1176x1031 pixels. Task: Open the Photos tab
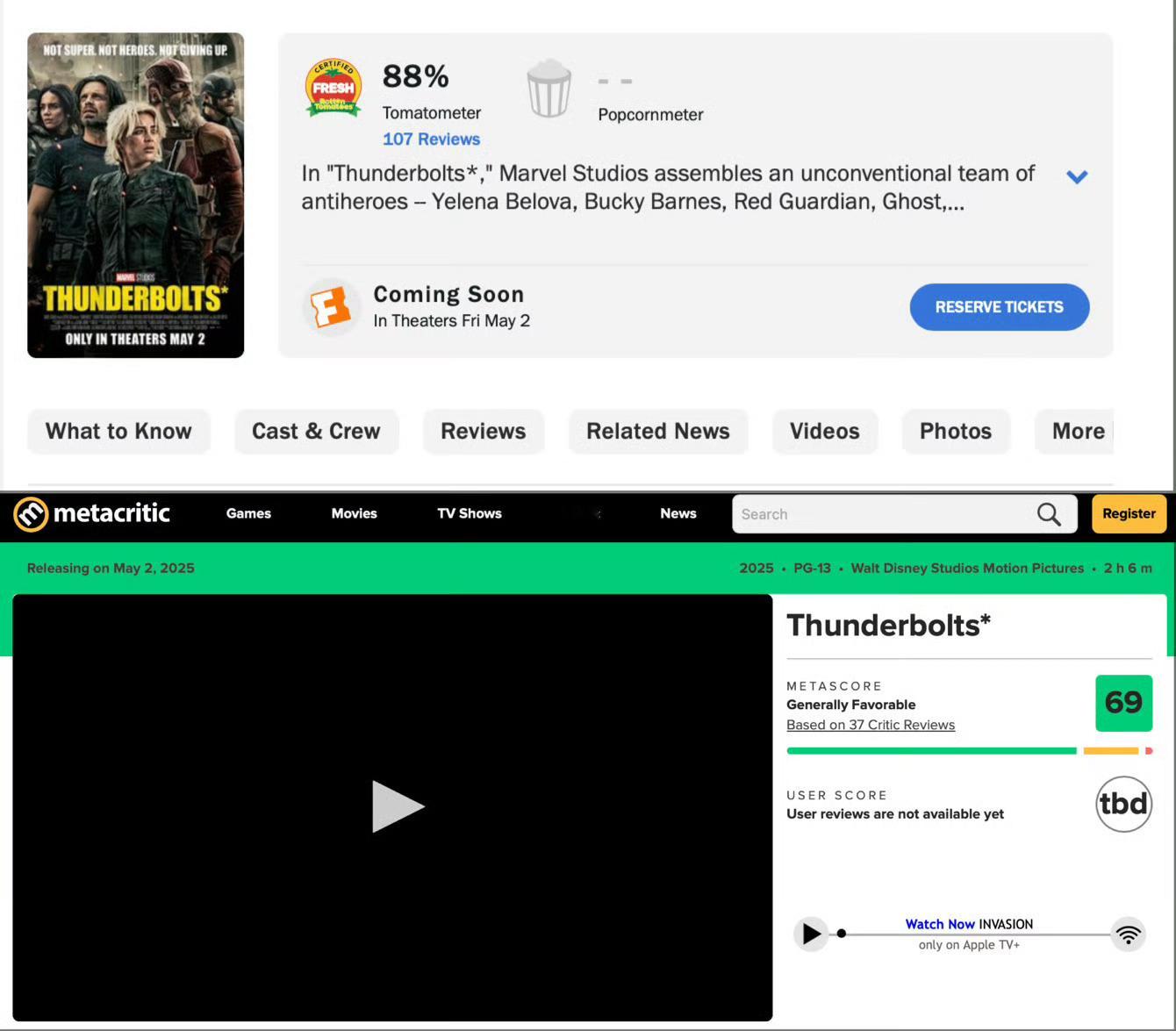click(x=956, y=431)
